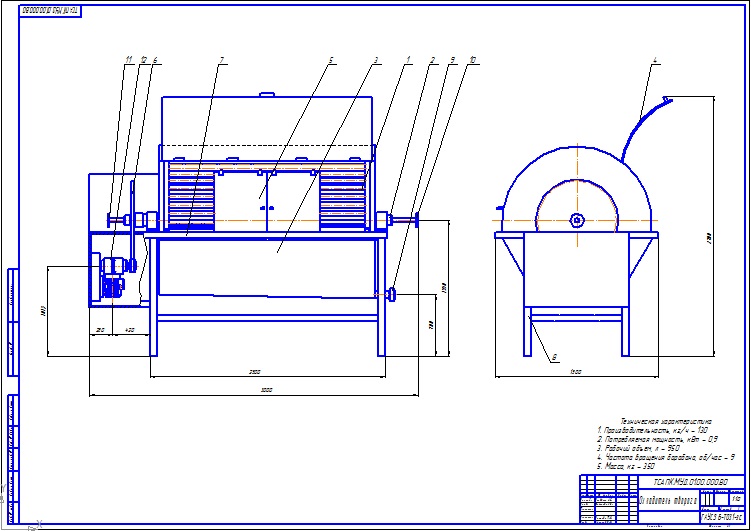Click position callout number 5

(x=330, y=60)
